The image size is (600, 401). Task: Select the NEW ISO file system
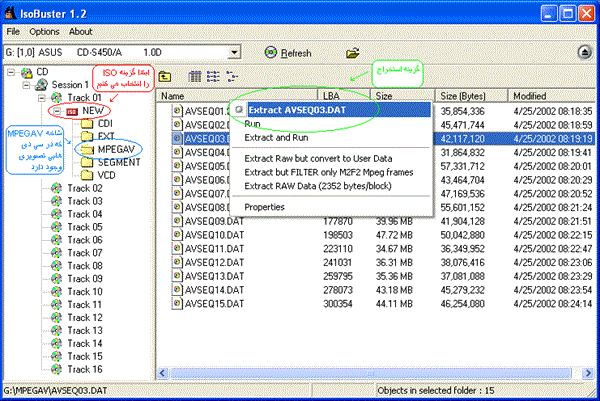coord(93,111)
